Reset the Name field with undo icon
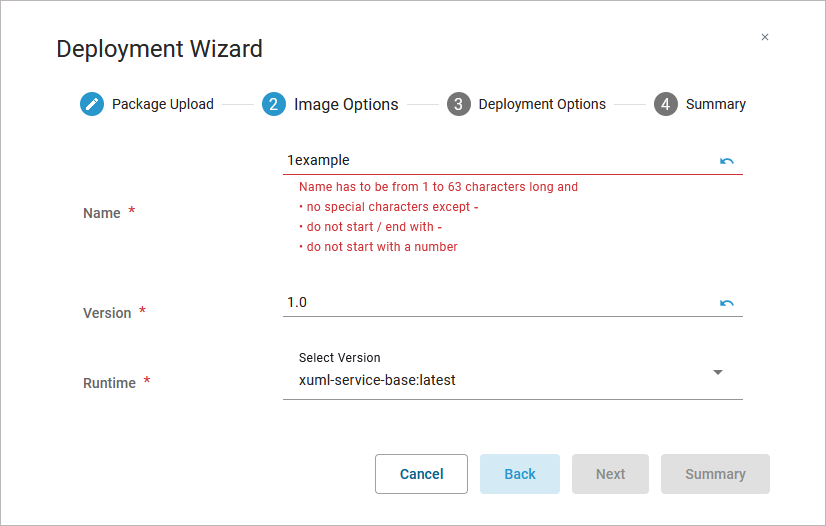Viewport: 826px width, 526px height. coord(727,161)
